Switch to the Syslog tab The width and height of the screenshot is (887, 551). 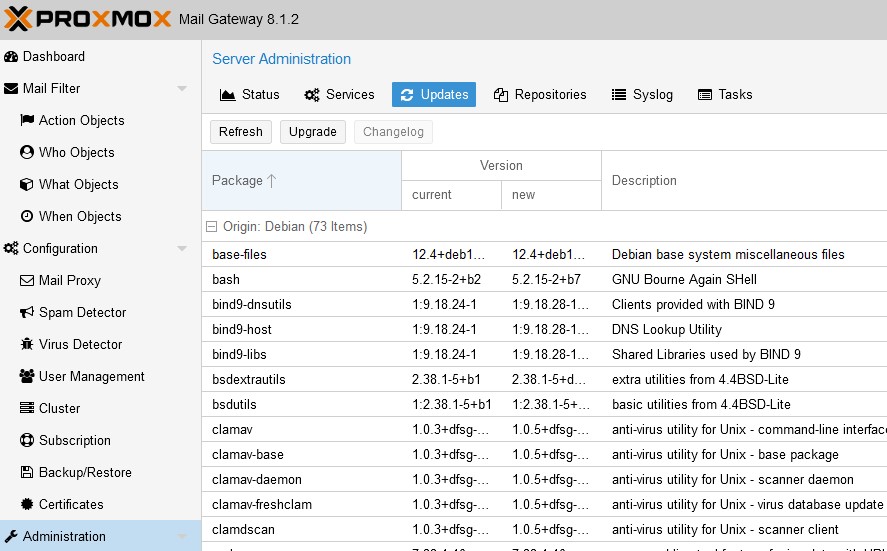coord(642,94)
